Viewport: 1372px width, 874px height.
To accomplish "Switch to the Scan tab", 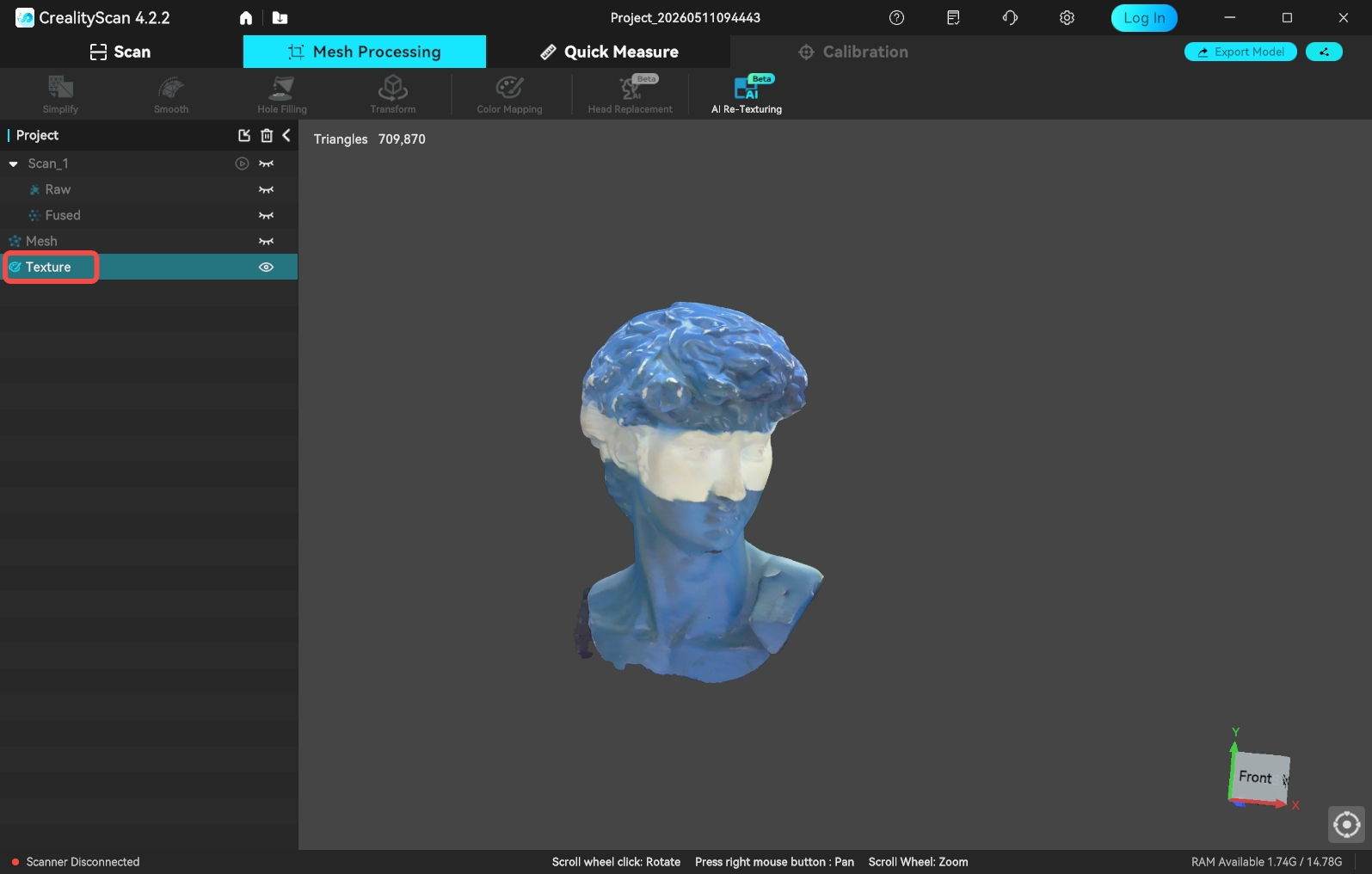I will 120,52.
